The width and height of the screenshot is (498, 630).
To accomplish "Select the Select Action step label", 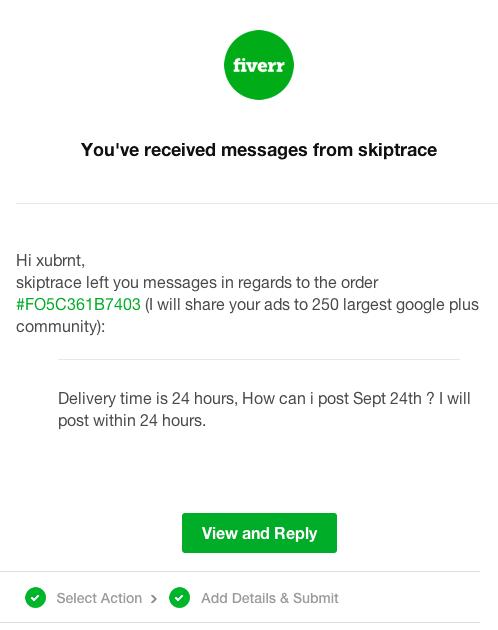I will pos(99,598).
